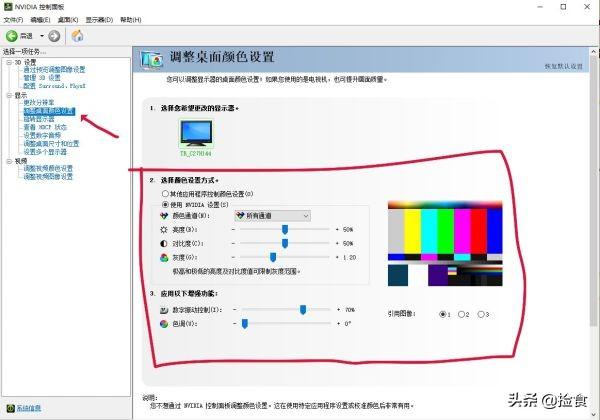This screenshot has height=420, width=600.
Task: Choose reference image 1 radio button
Action: (443, 314)
